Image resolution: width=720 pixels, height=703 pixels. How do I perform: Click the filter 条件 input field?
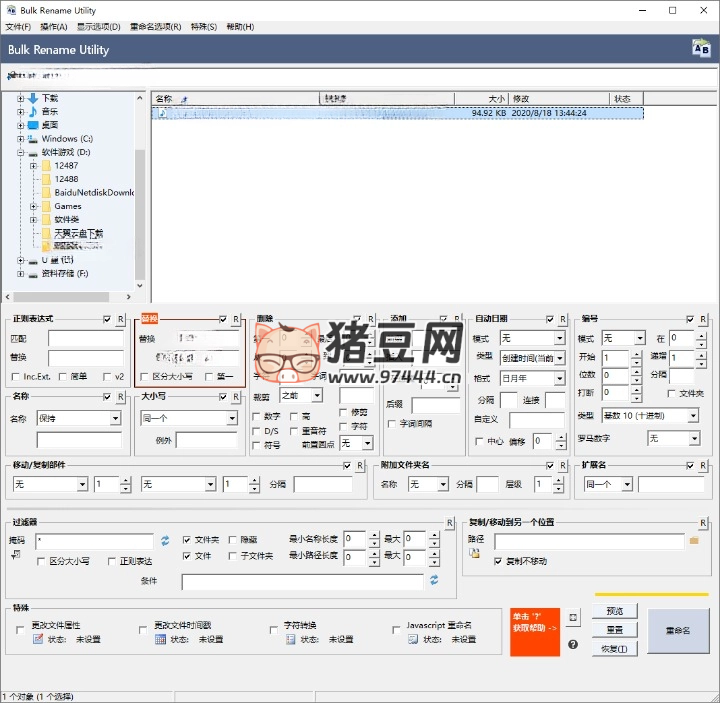tap(303, 582)
